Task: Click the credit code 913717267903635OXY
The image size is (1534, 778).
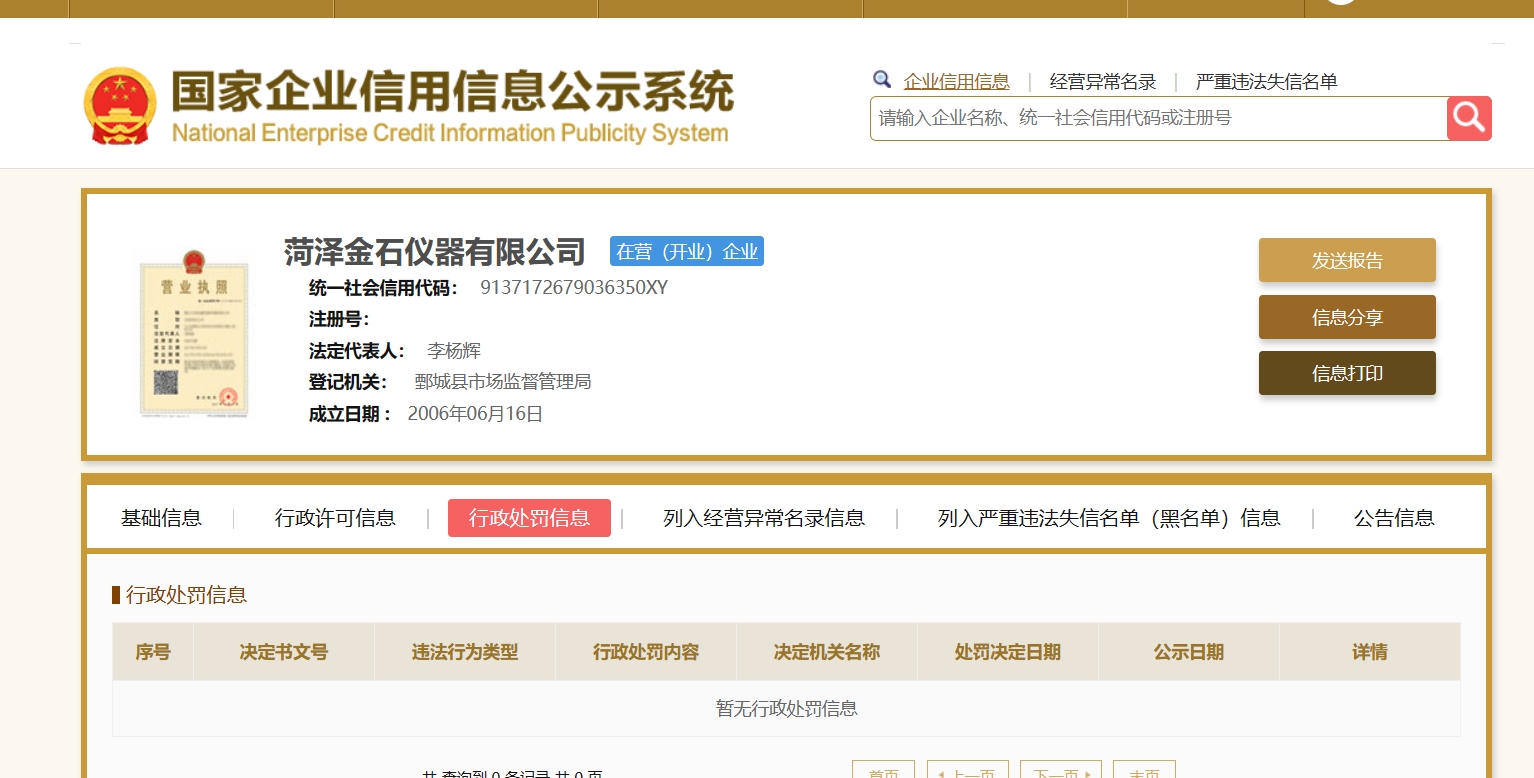Action: pyautogui.click(x=574, y=288)
